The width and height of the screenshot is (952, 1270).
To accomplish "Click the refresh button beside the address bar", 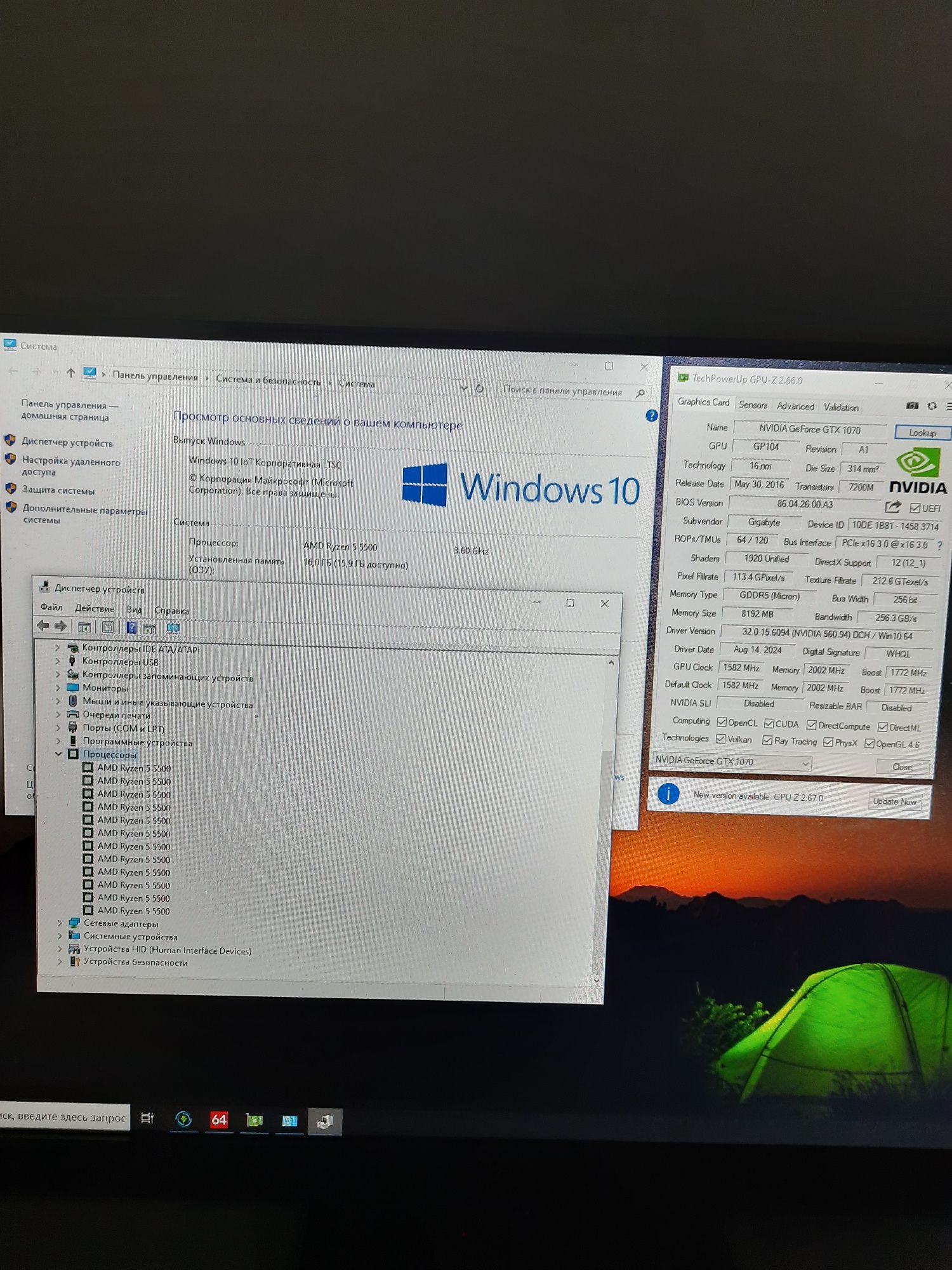I will [x=480, y=389].
